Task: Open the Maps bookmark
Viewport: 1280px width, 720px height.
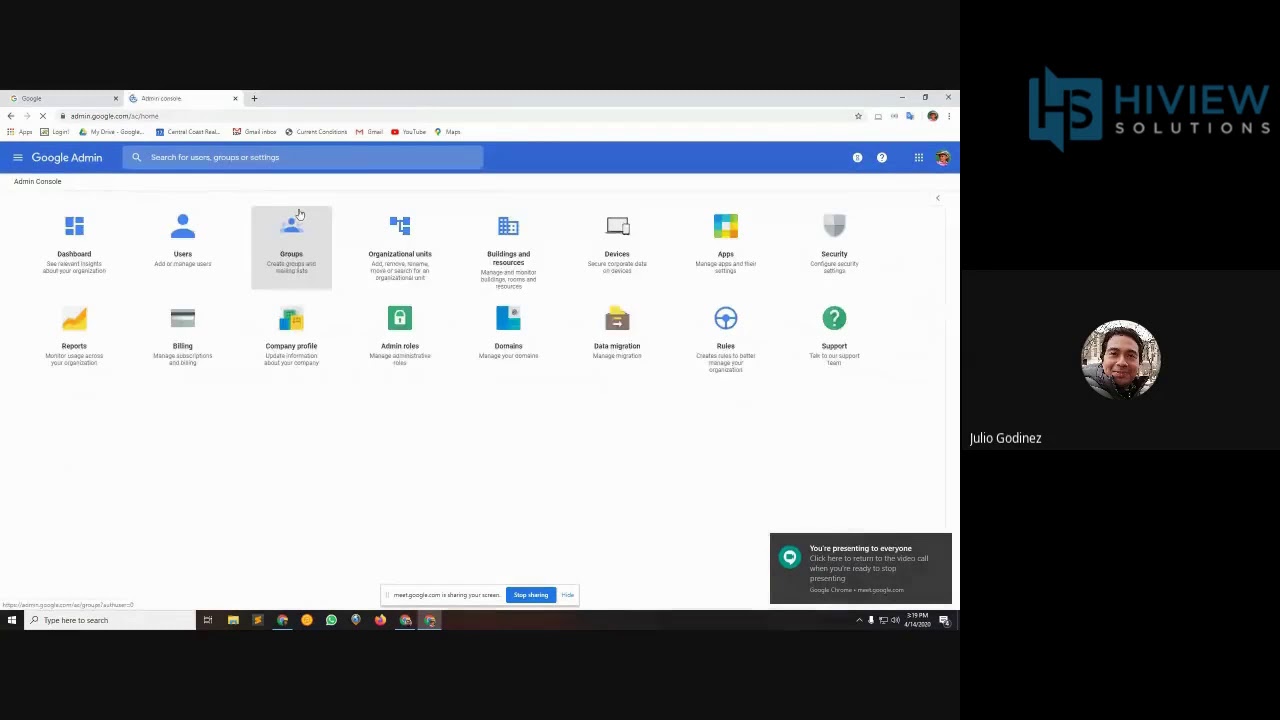Action: 447,132
